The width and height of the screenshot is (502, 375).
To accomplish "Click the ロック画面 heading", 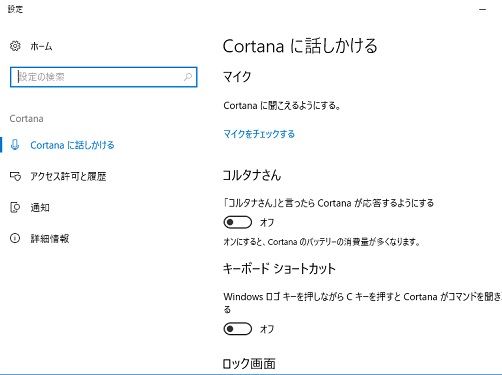I will click(x=249, y=363).
